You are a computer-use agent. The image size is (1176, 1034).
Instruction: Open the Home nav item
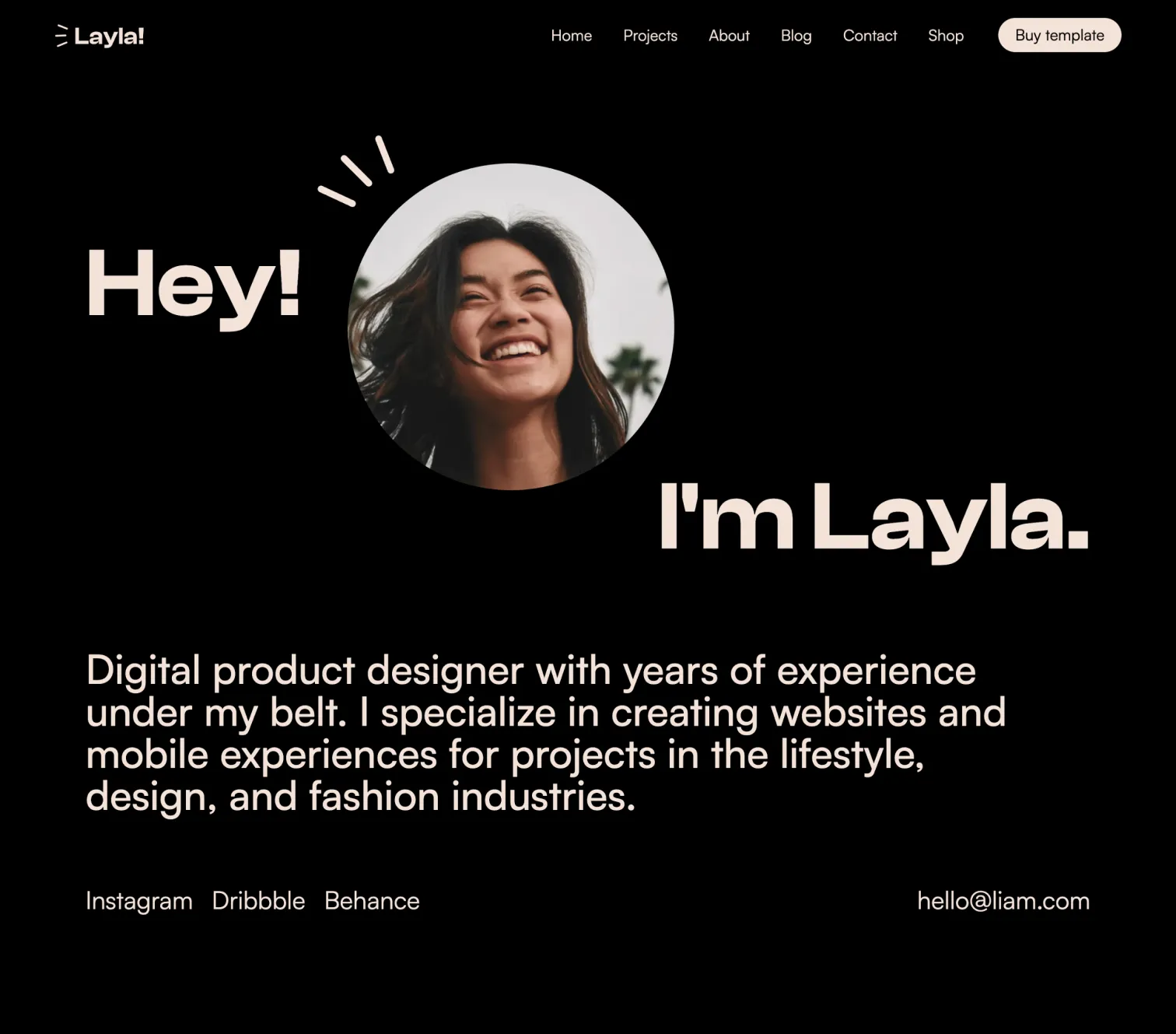[x=571, y=36]
